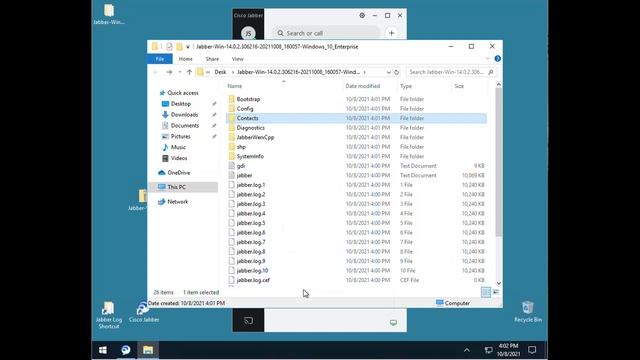Click the plus button in Cisco Jabber
The image size is (640, 360).
coord(391,33)
